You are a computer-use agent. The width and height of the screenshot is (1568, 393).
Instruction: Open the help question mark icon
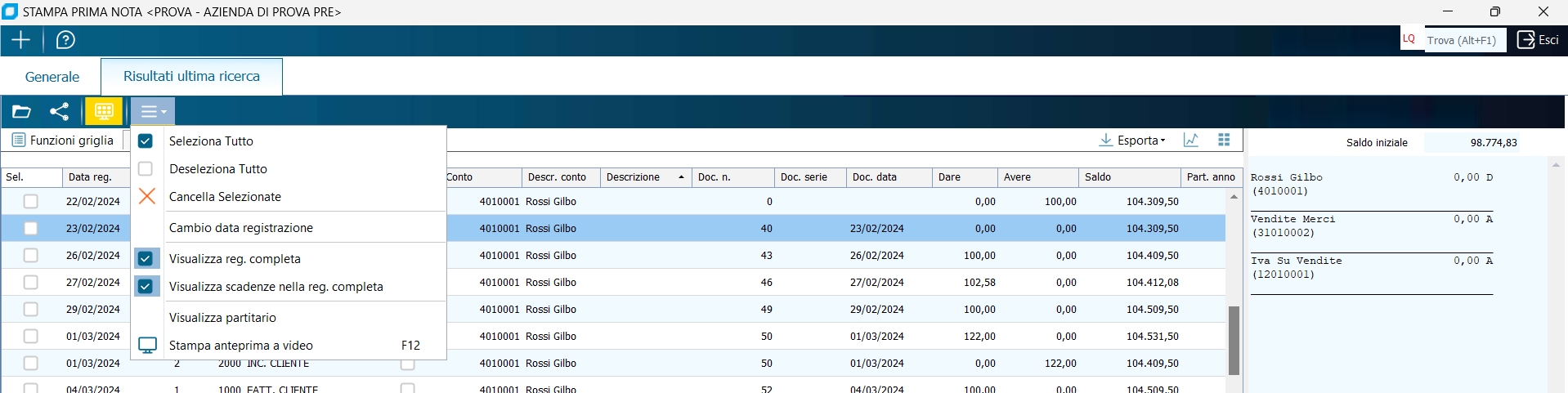(65, 40)
